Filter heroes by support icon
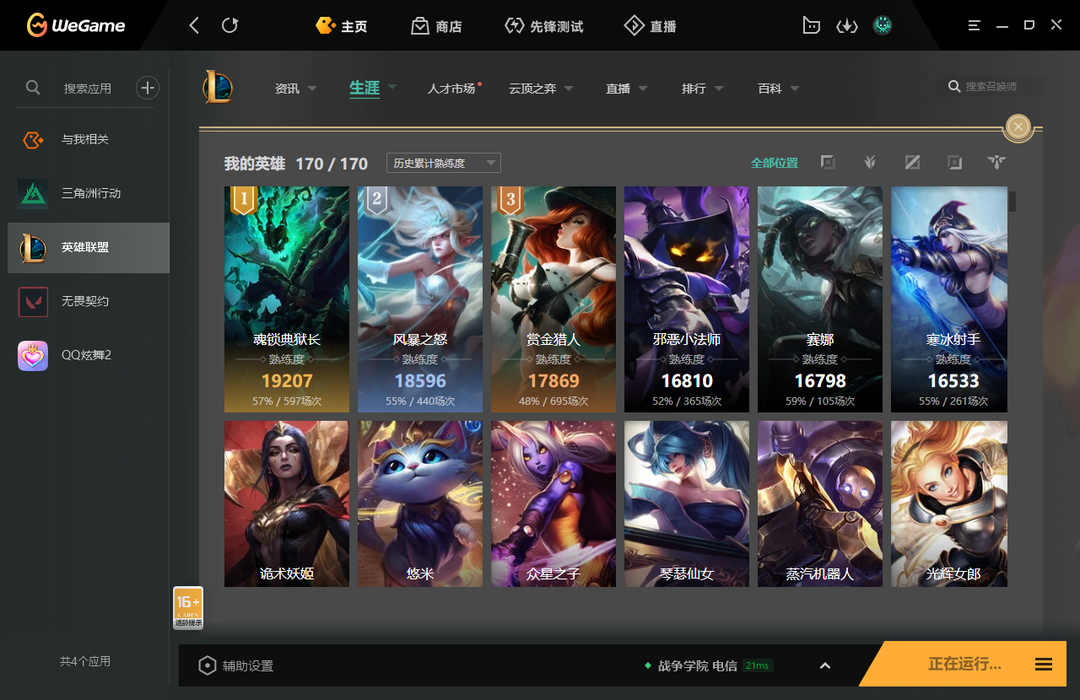The image size is (1080, 700). [x=997, y=162]
